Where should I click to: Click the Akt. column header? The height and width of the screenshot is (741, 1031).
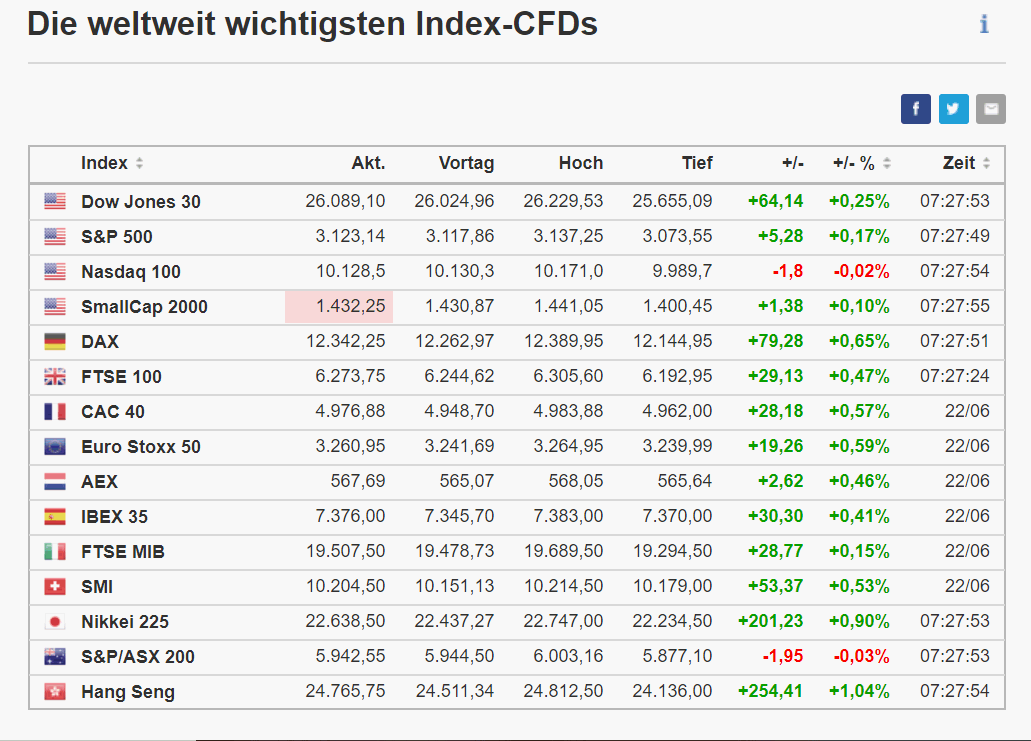(368, 163)
